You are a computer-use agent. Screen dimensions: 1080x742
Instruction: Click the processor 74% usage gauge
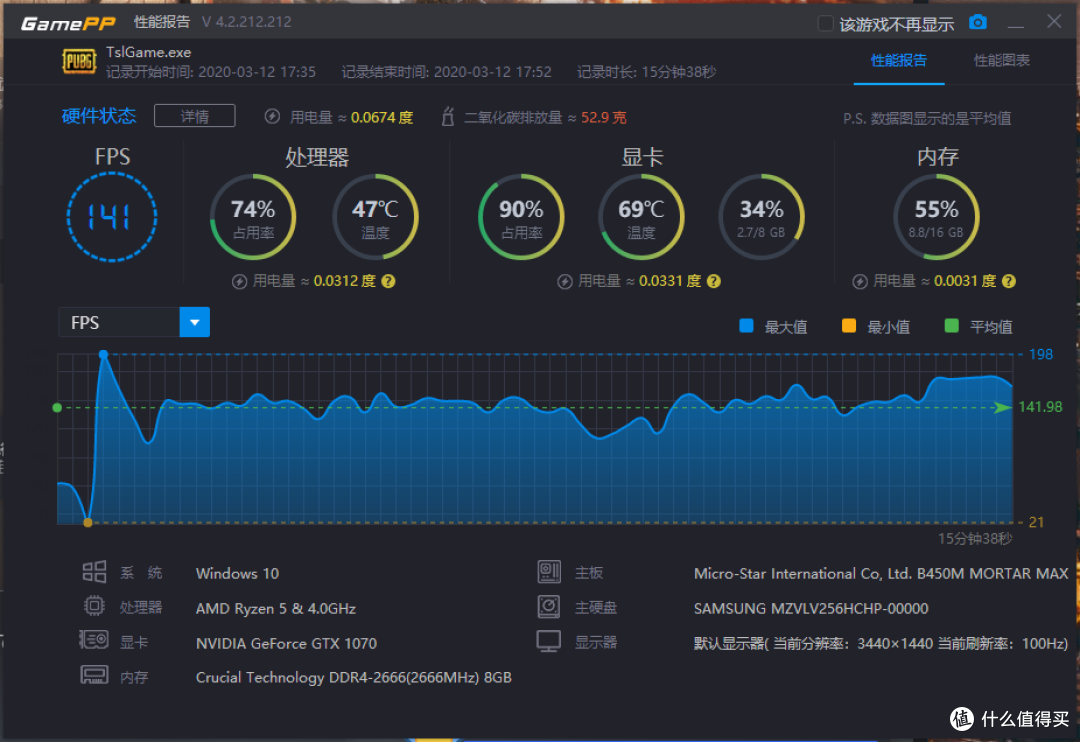(x=253, y=217)
